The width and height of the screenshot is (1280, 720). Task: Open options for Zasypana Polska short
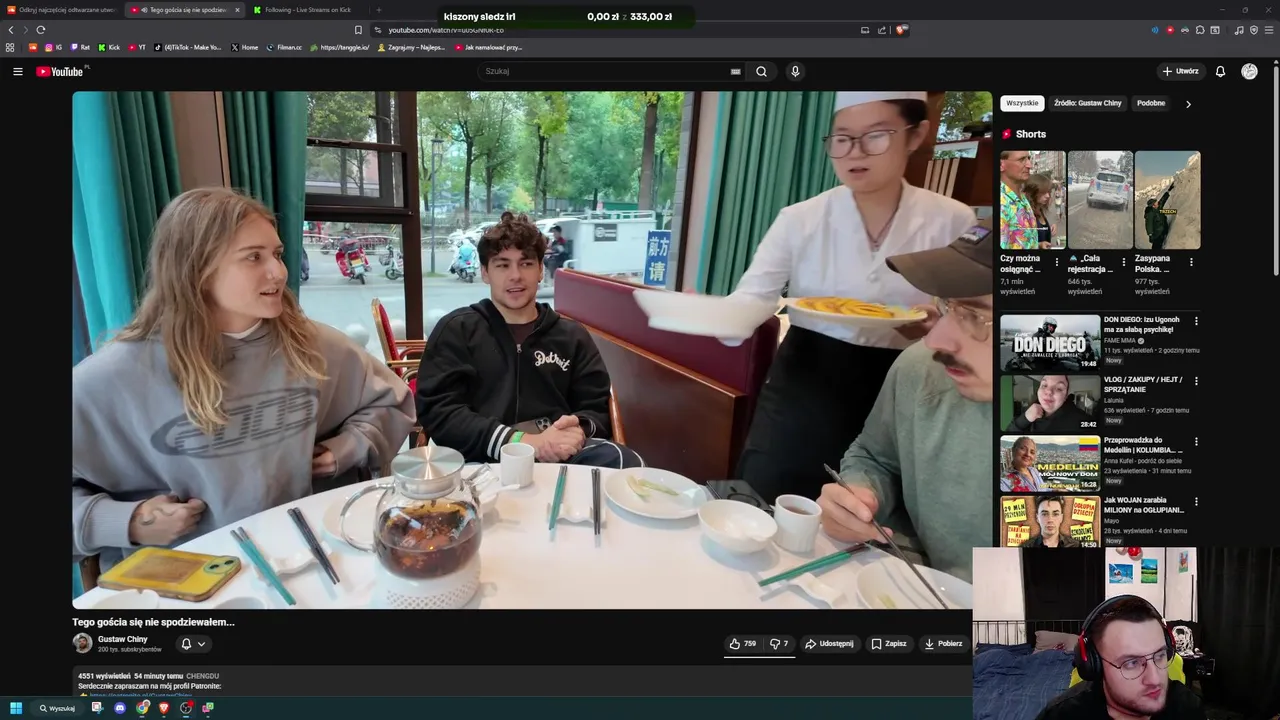tap(1191, 262)
